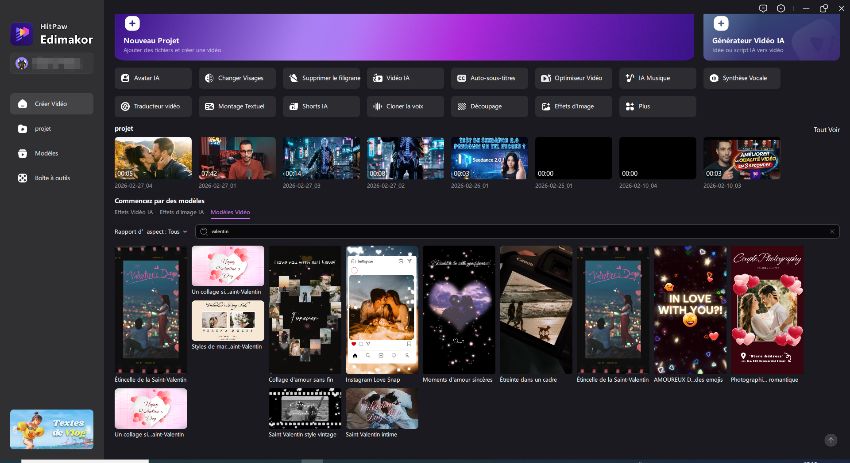The height and width of the screenshot is (463, 850).
Task: Select Créer Vidéo in the sidebar
Action: click(x=51, y=104)
